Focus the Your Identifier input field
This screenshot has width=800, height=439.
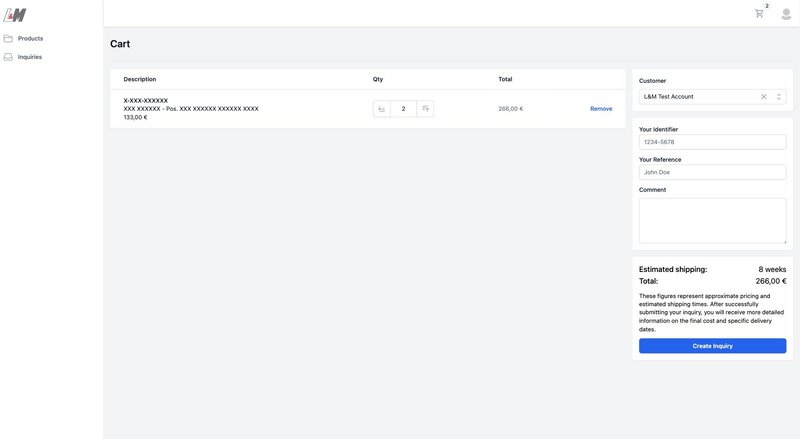[712, 142]
